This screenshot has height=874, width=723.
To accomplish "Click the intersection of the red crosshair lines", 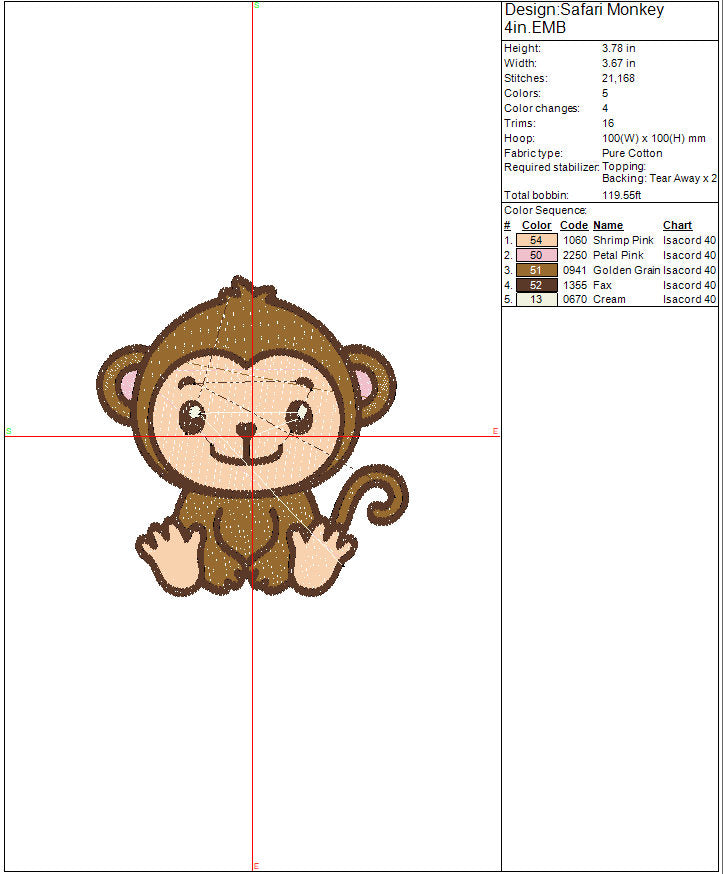I will tap(253, 436).
